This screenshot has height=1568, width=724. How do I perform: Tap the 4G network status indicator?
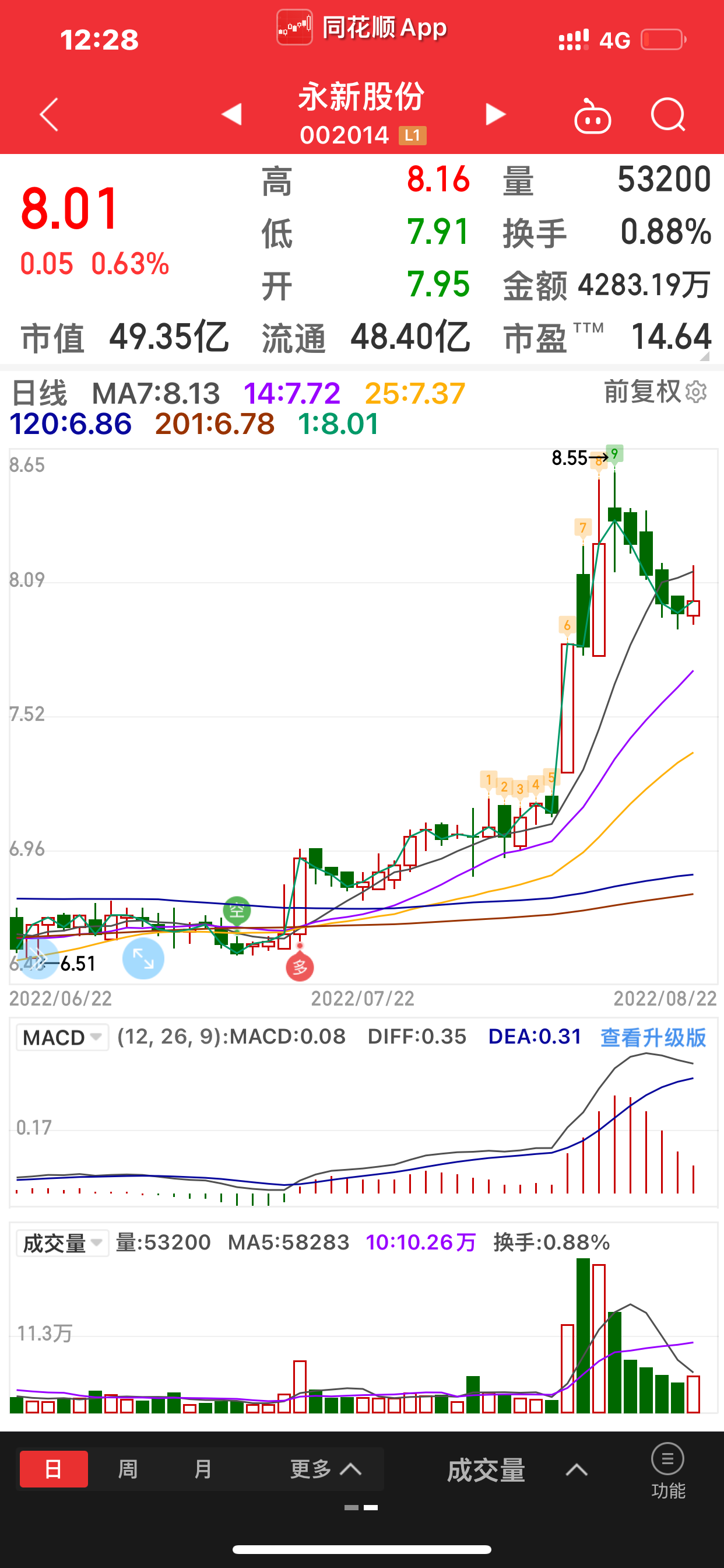point(615,41)
